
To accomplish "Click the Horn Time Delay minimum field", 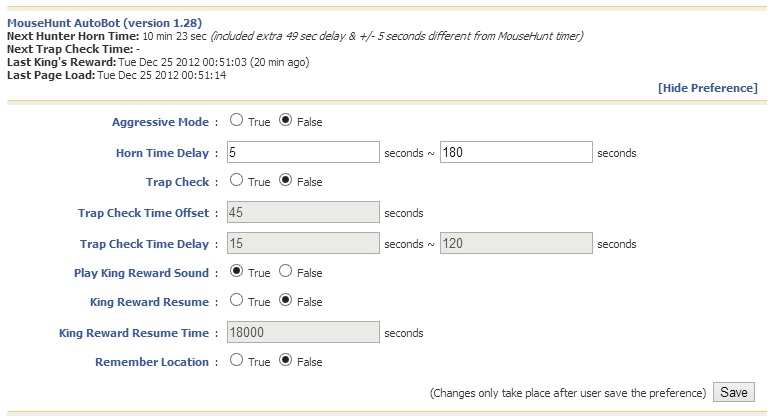I will pyautogui.click(x=302, y=152).
